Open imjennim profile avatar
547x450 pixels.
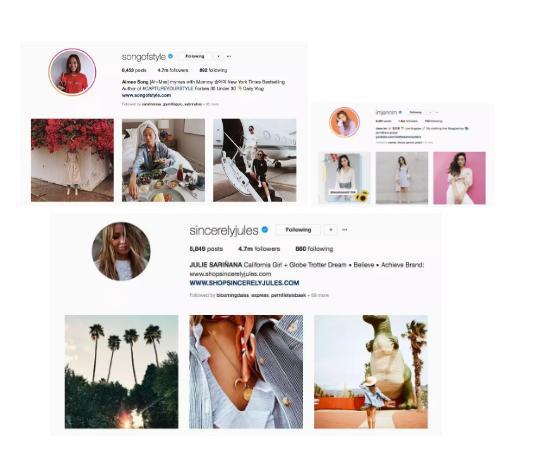[x=344, y=122]
